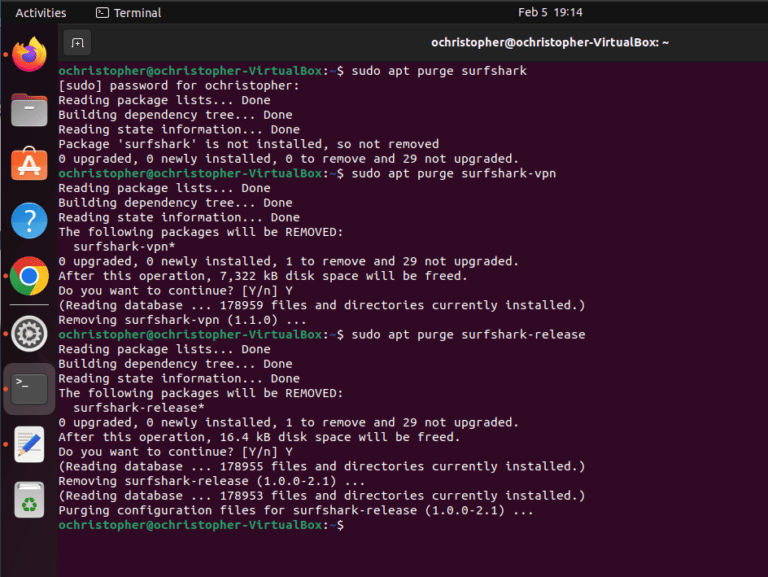Click the terminal window title ochristopher@ochristopher-VirtualBox
This screenshot has width=768, height=577.
[550, 43]
